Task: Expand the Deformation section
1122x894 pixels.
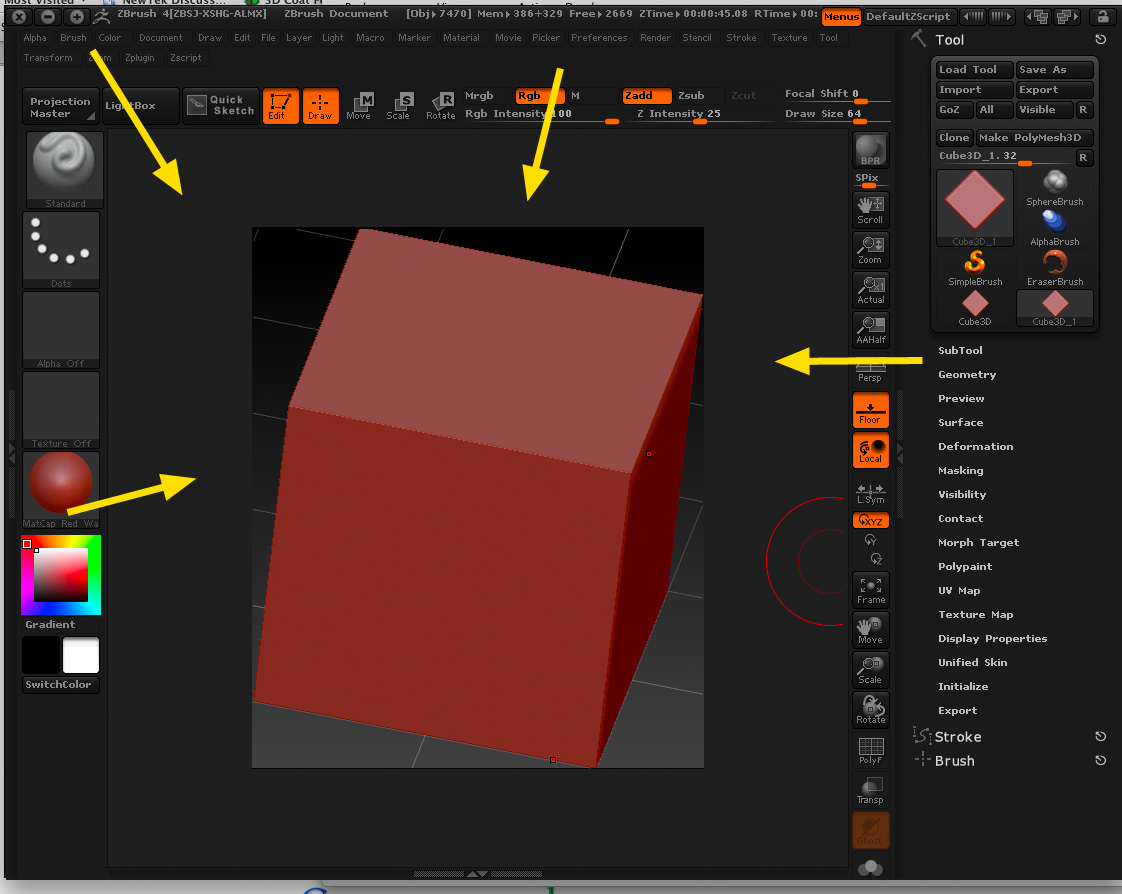Action: (975, 446)
